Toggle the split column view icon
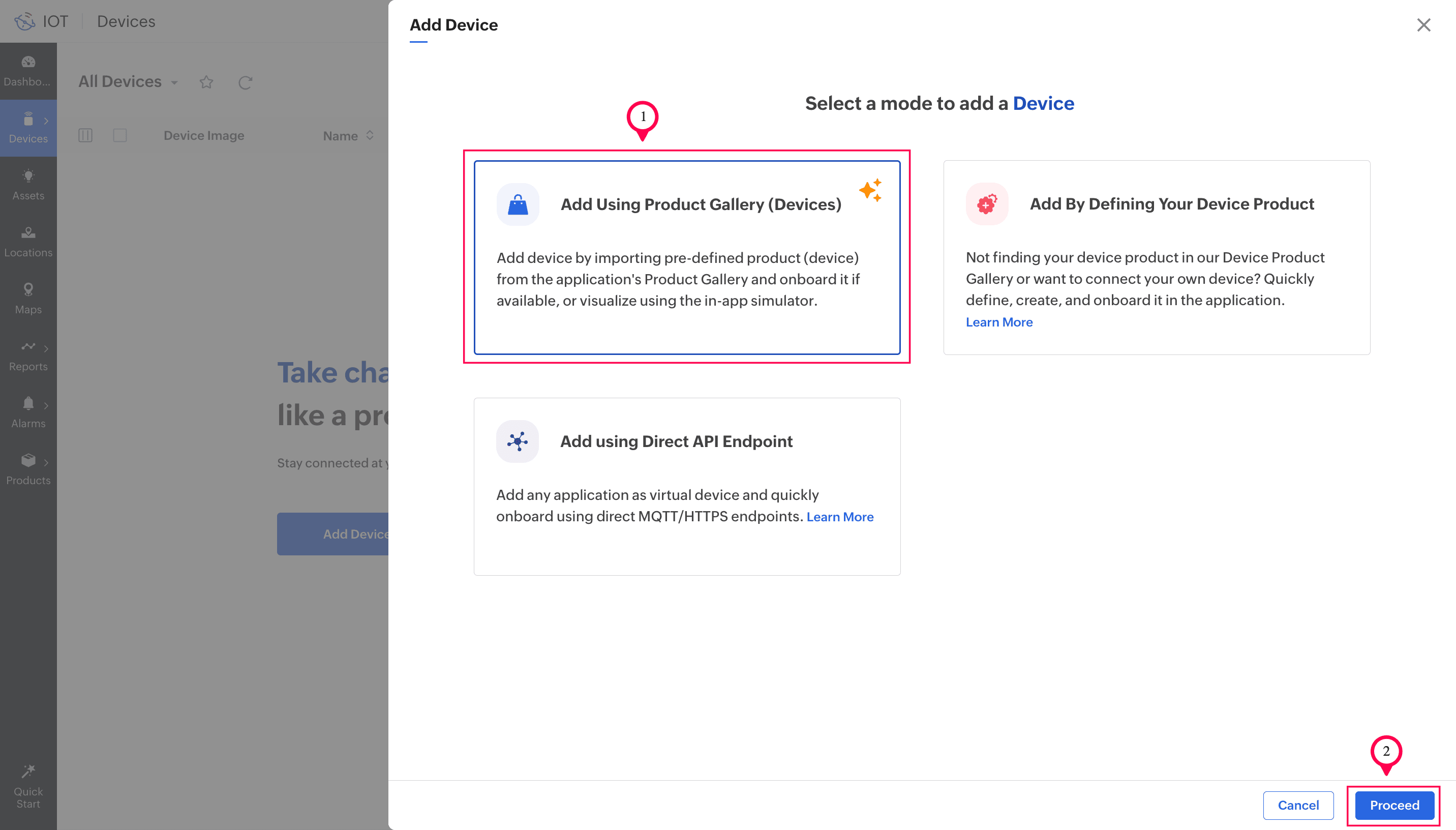 tap(85, 135)
